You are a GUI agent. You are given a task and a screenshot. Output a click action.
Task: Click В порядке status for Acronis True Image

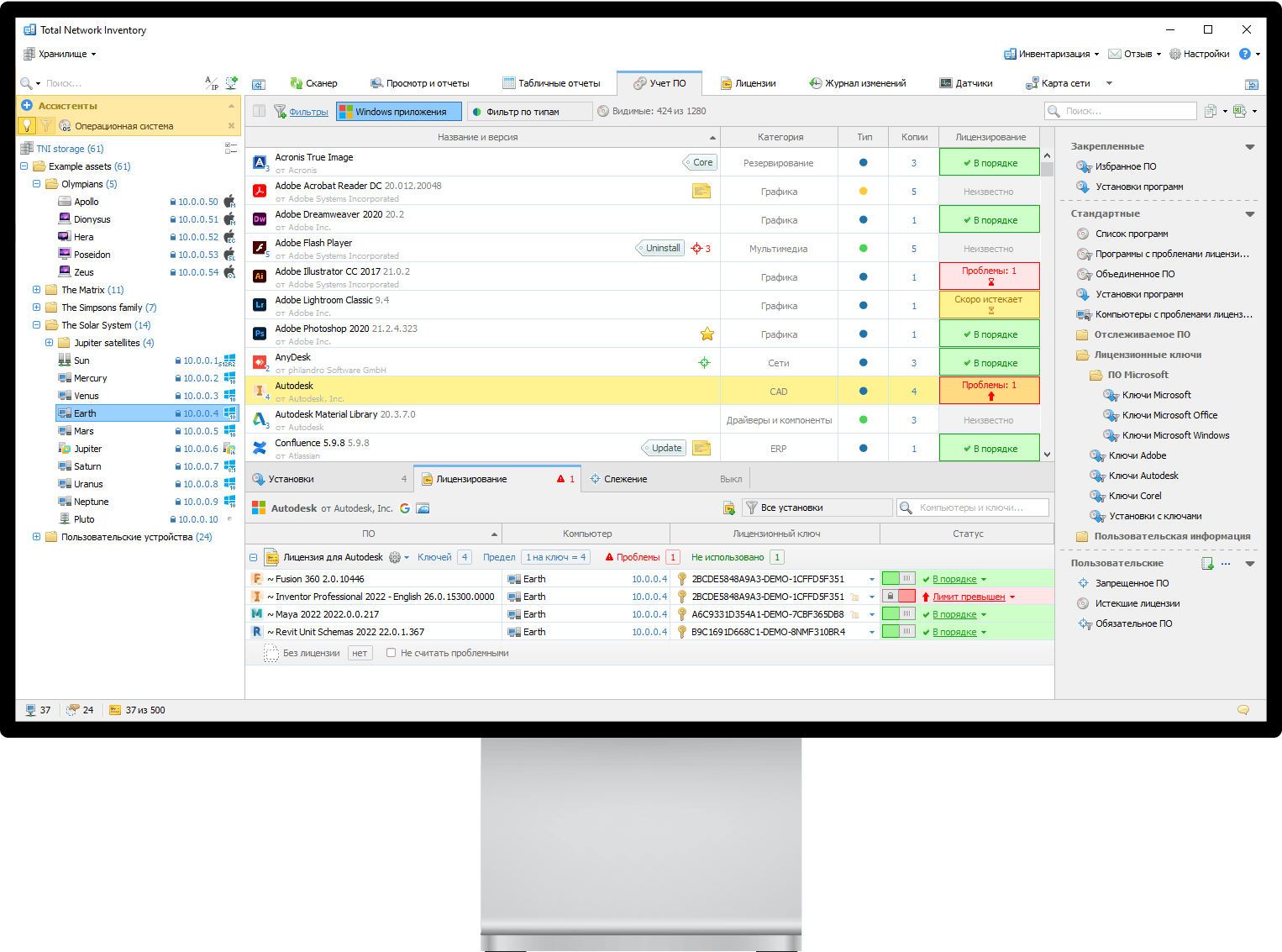pyautogui.click(x=990, y=163)
